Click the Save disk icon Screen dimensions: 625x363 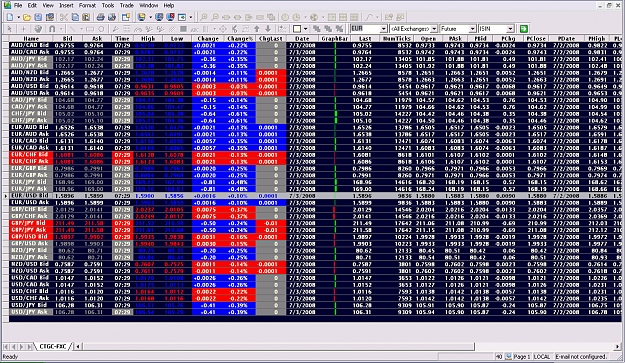38,17
